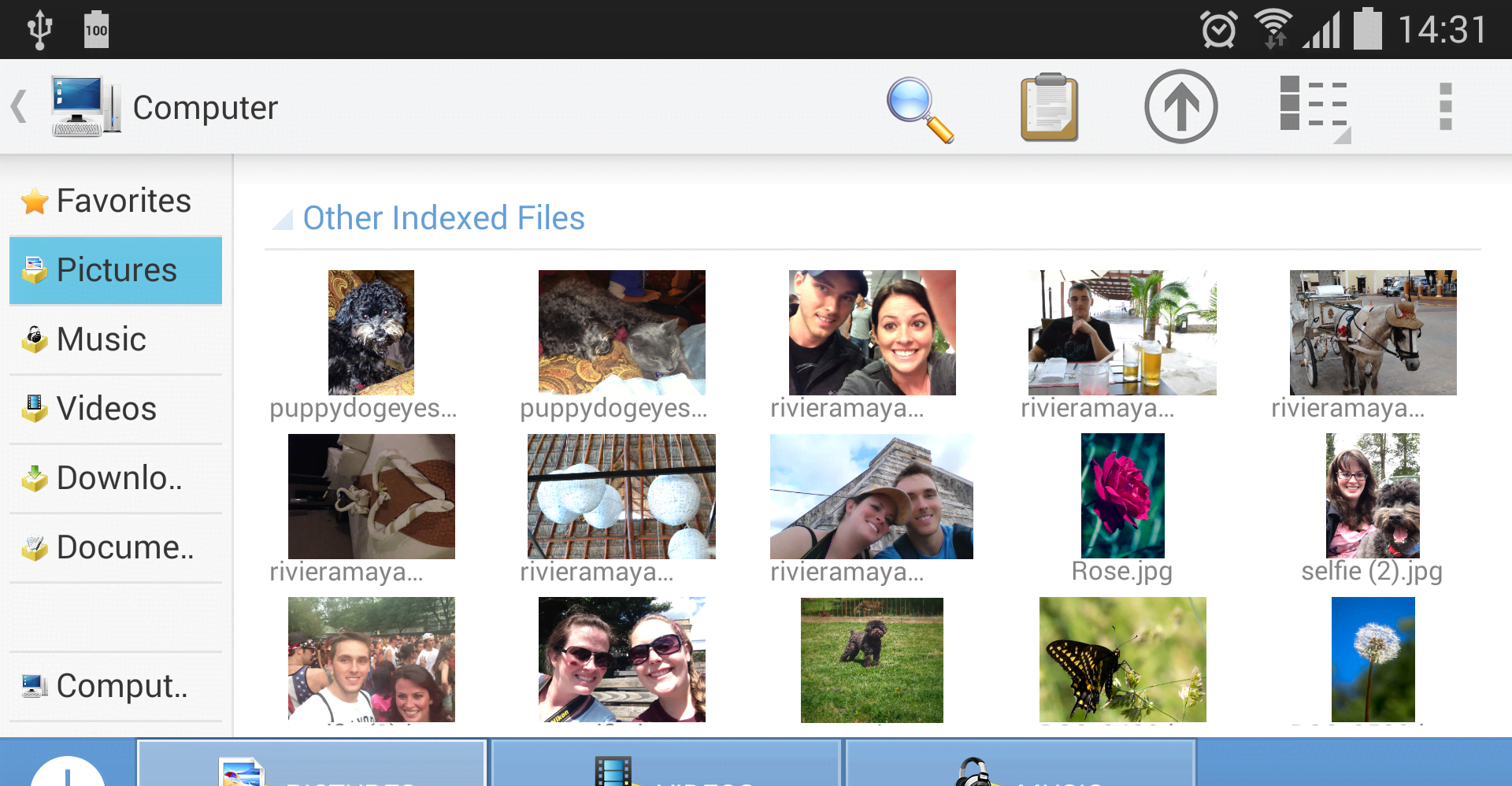The image size is (1512, 786).
Task: Open the dog on grass photo
Action: click(872, 660)
